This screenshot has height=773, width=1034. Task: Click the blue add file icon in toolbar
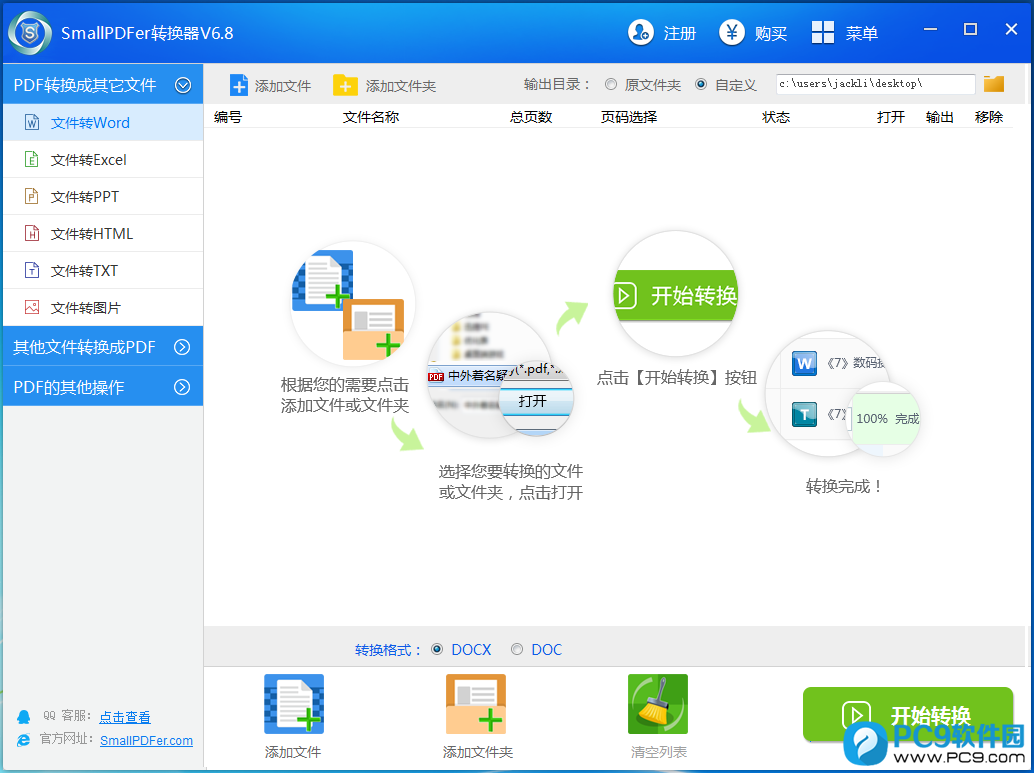pos(239,85)
